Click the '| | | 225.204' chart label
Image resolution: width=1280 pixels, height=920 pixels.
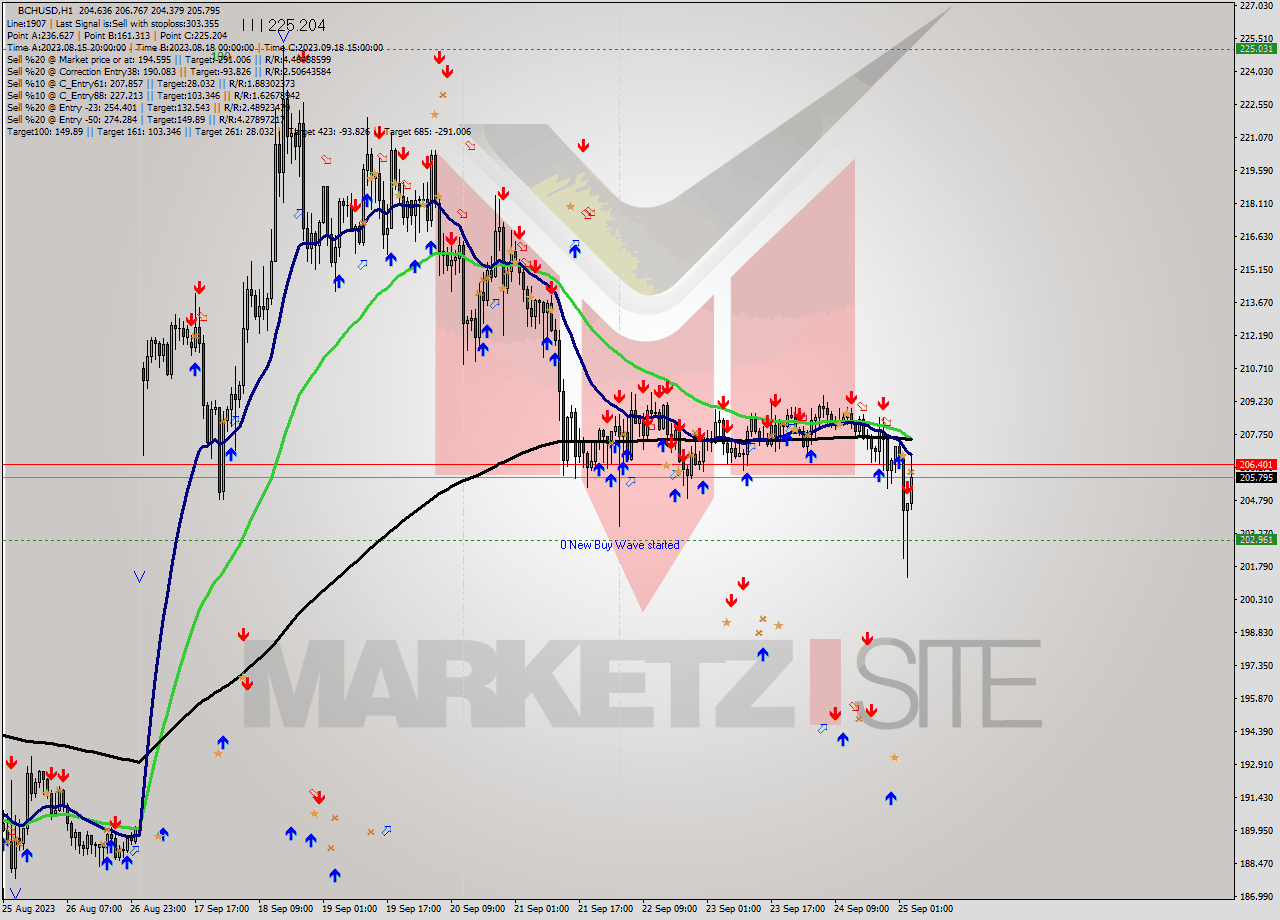[x=284, y=25]
